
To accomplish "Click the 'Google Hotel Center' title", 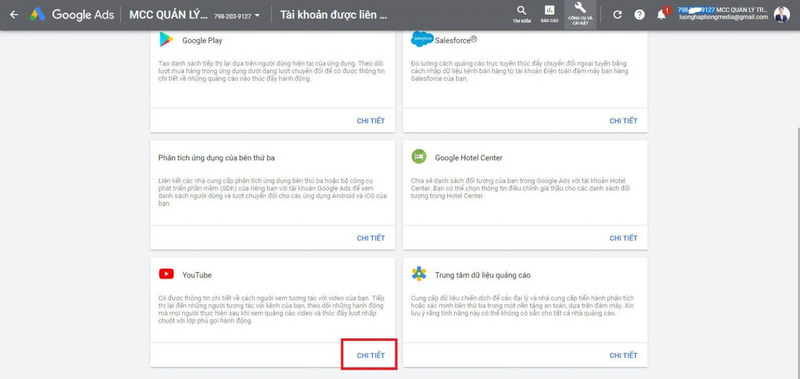I will [468, 158].
